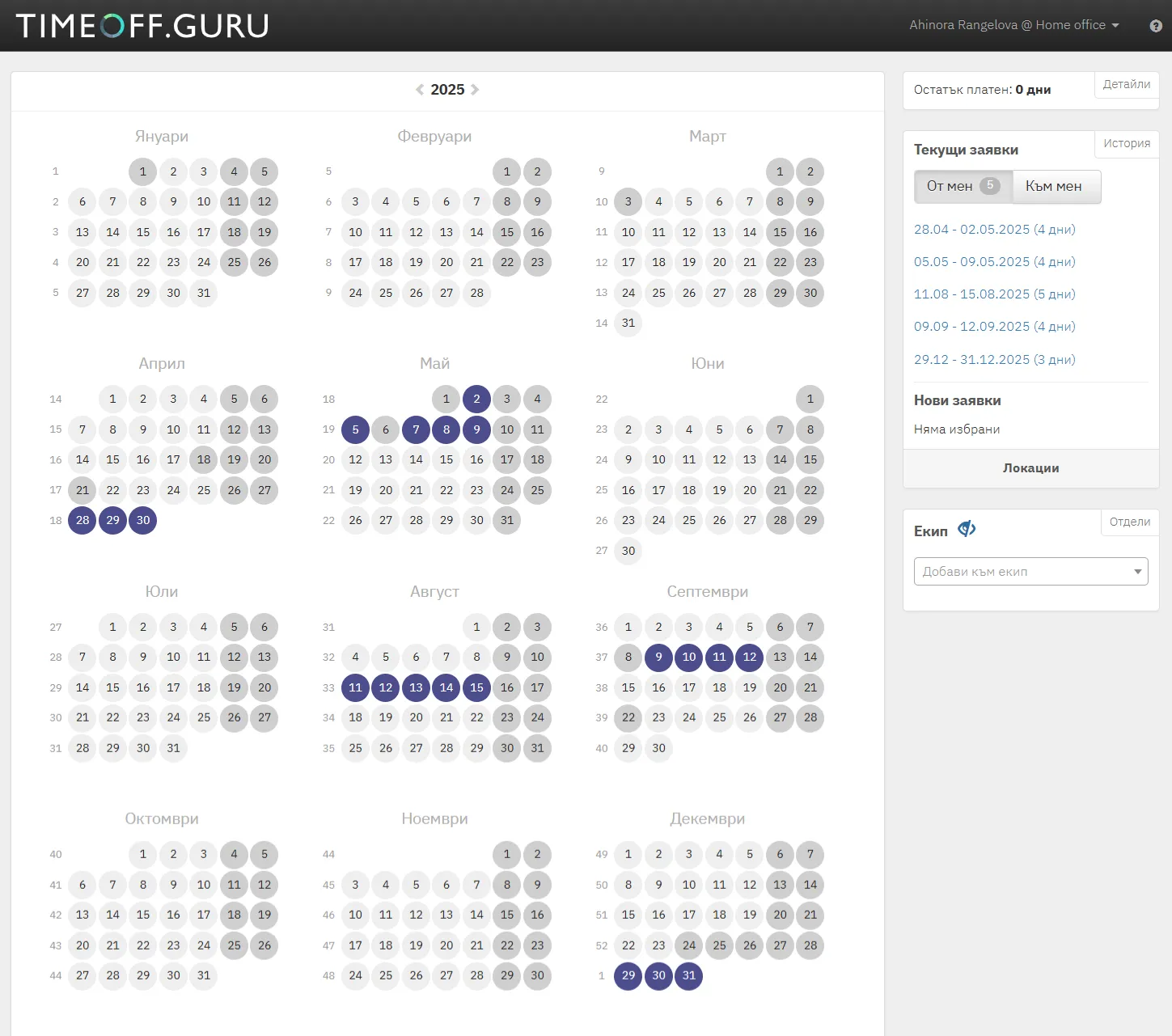Open the Детайли tab
1172x1036 pixels.
click(x=1127, y=84)
